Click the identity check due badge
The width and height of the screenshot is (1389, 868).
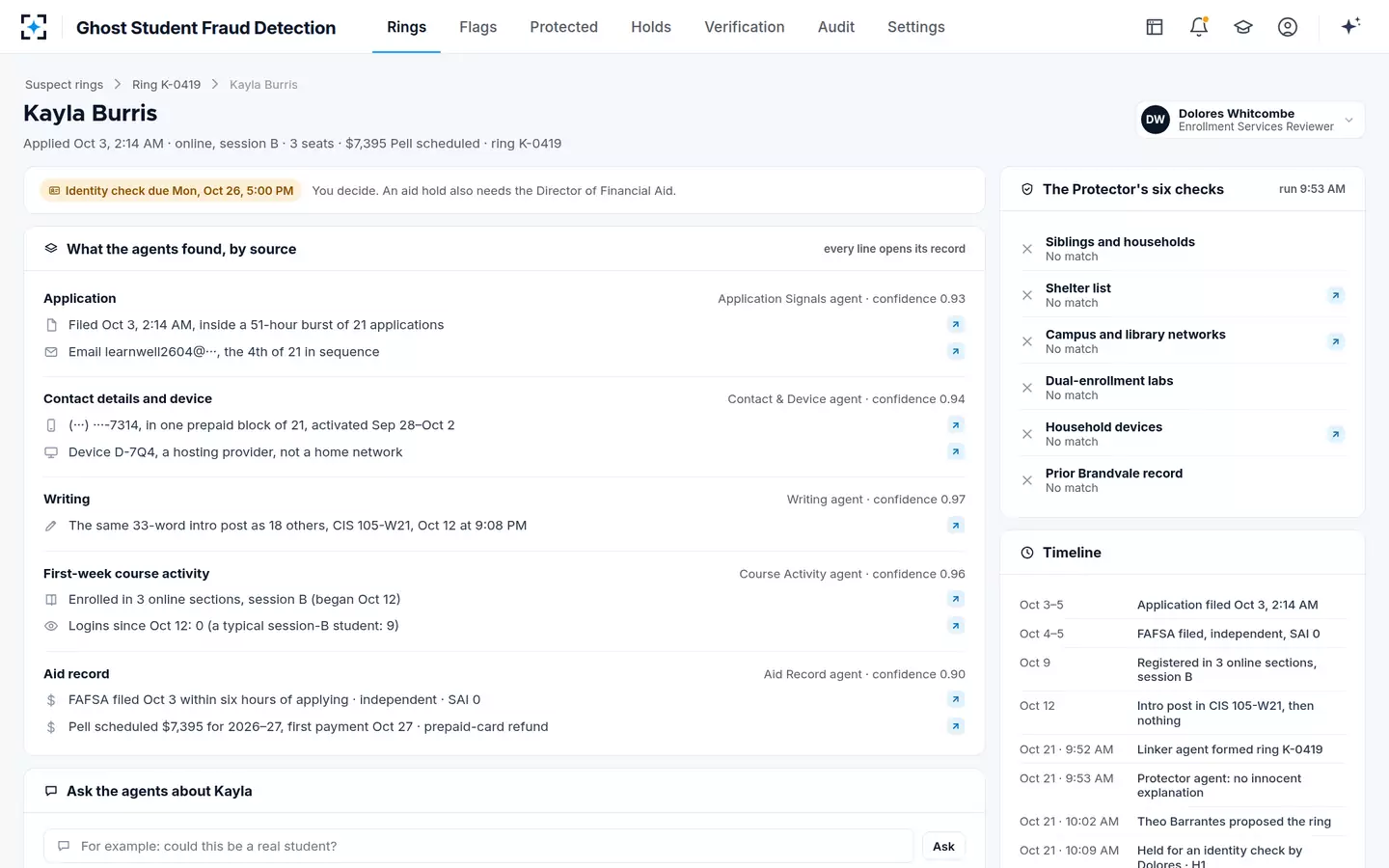click(x=171, y=191)
